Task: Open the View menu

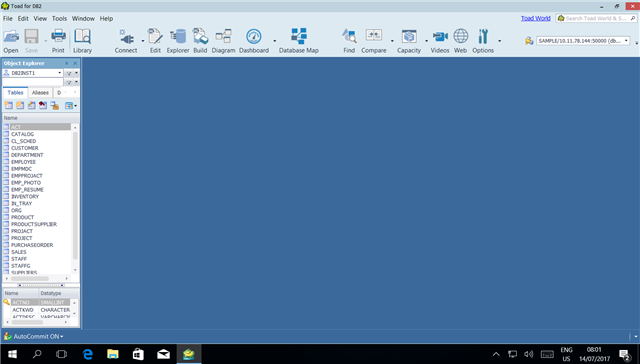Action: point(40,18)
